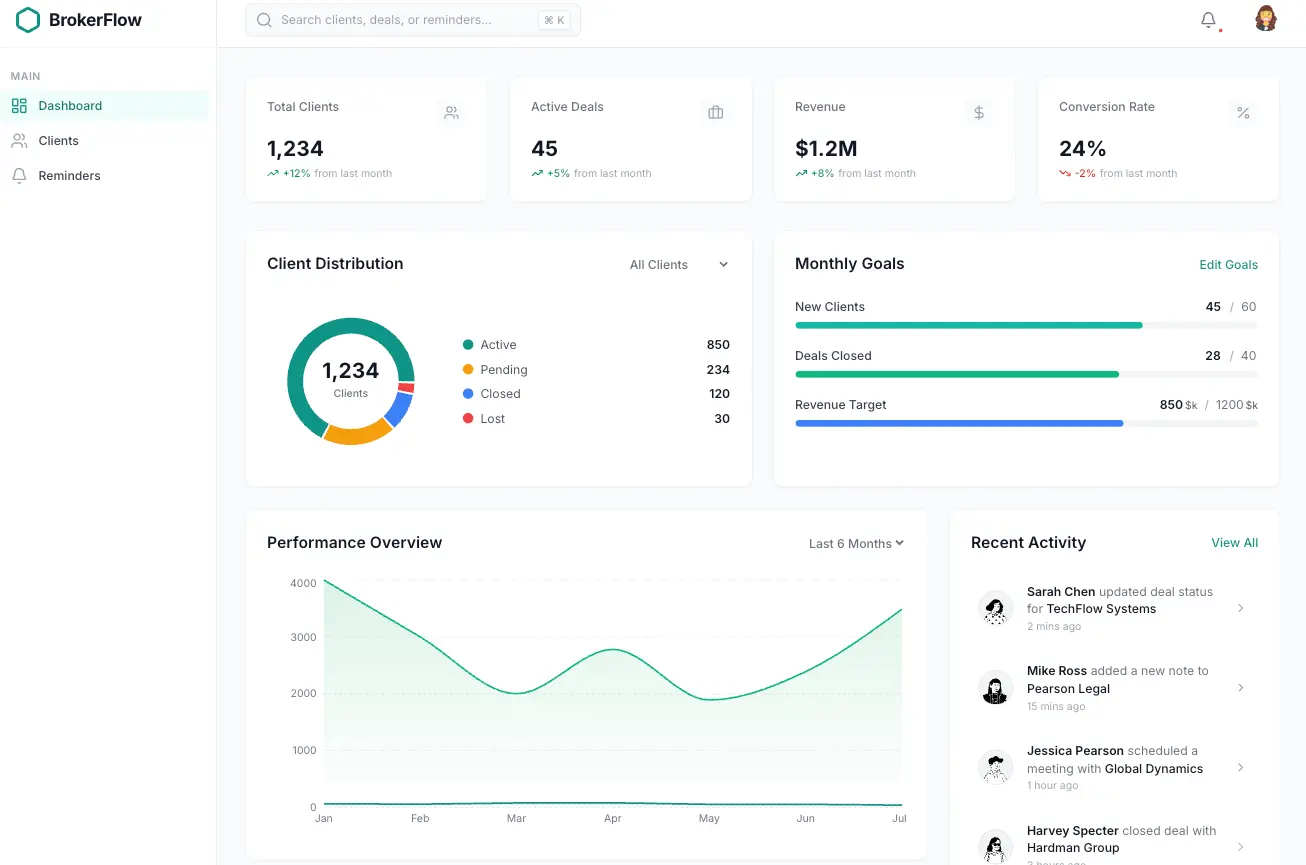
Task: Open the notifications bell icon
Action: pos(1208,20)
